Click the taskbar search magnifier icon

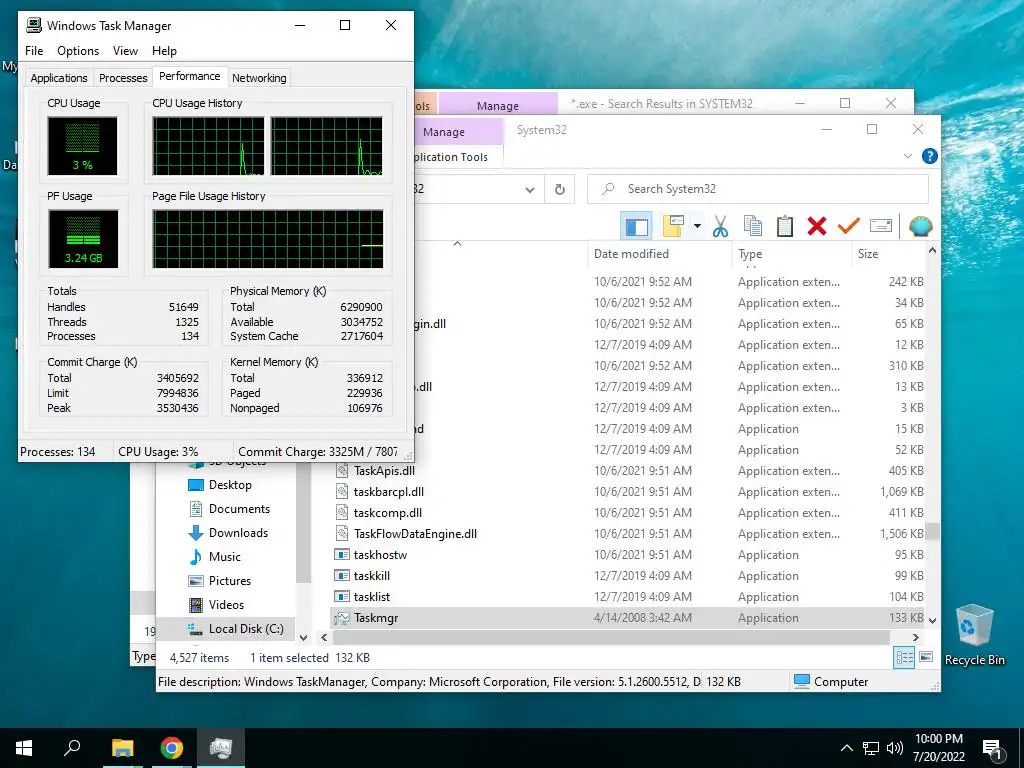[72, 748]
